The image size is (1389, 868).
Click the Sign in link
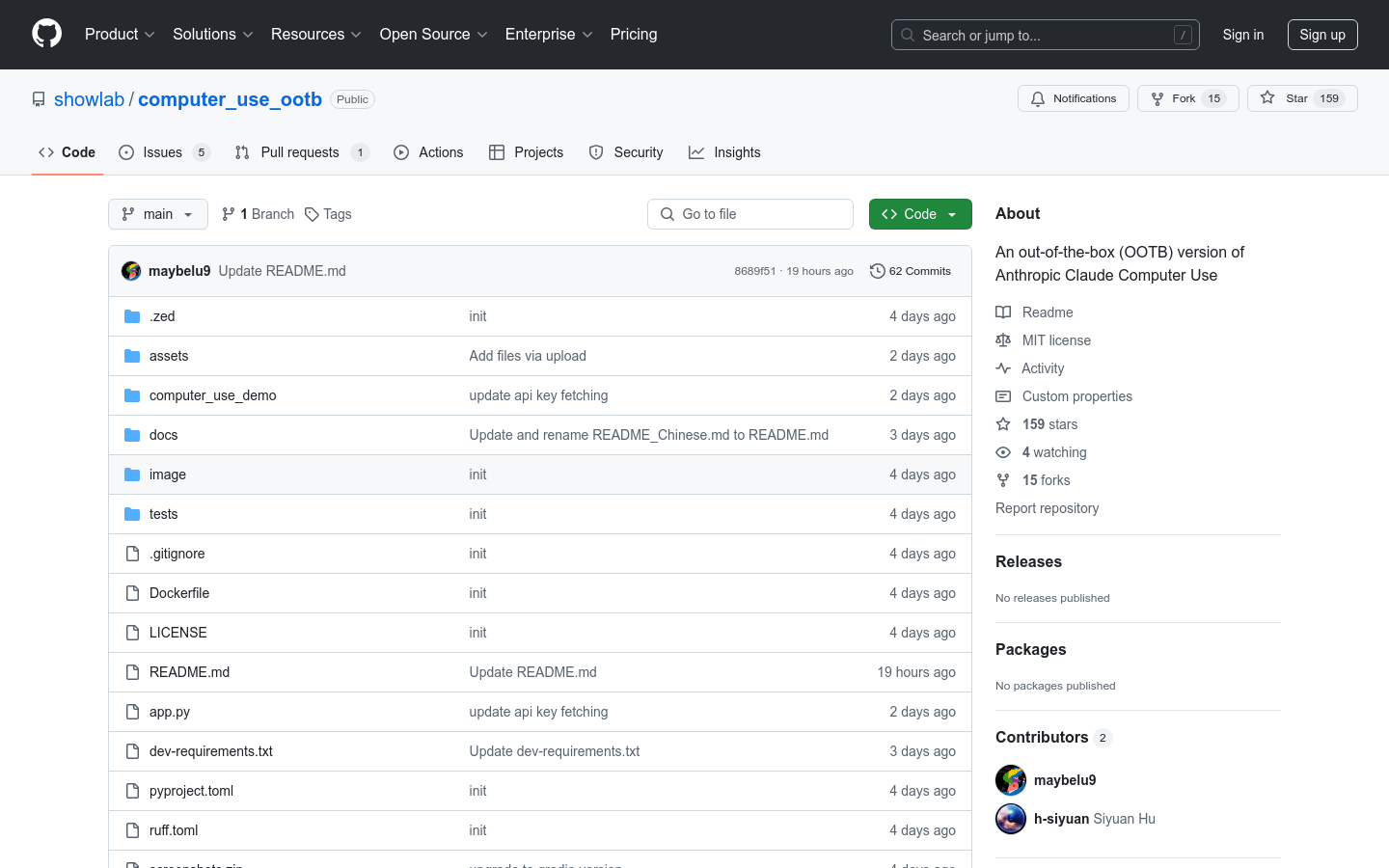(1243, 35)
